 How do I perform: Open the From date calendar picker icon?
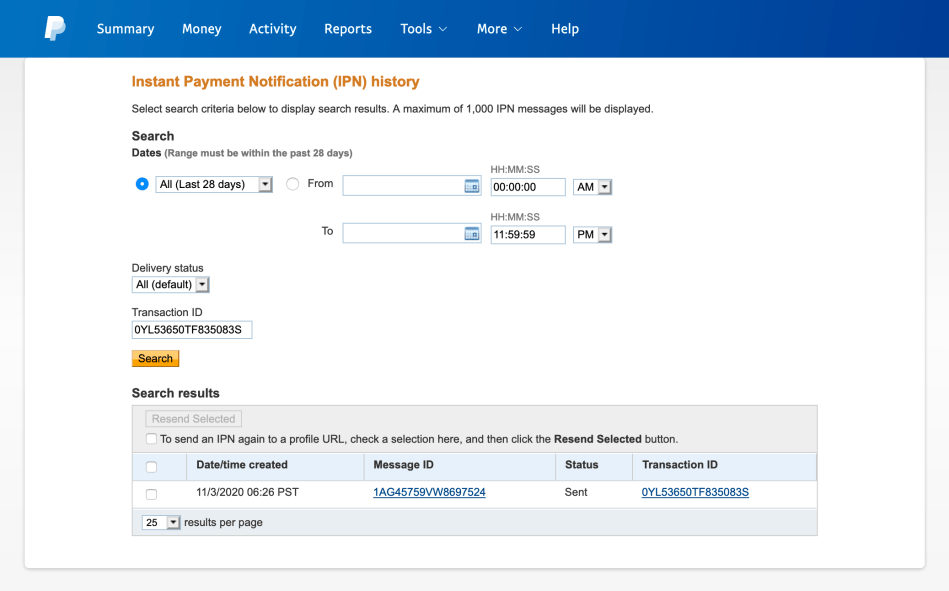point(472,186)
